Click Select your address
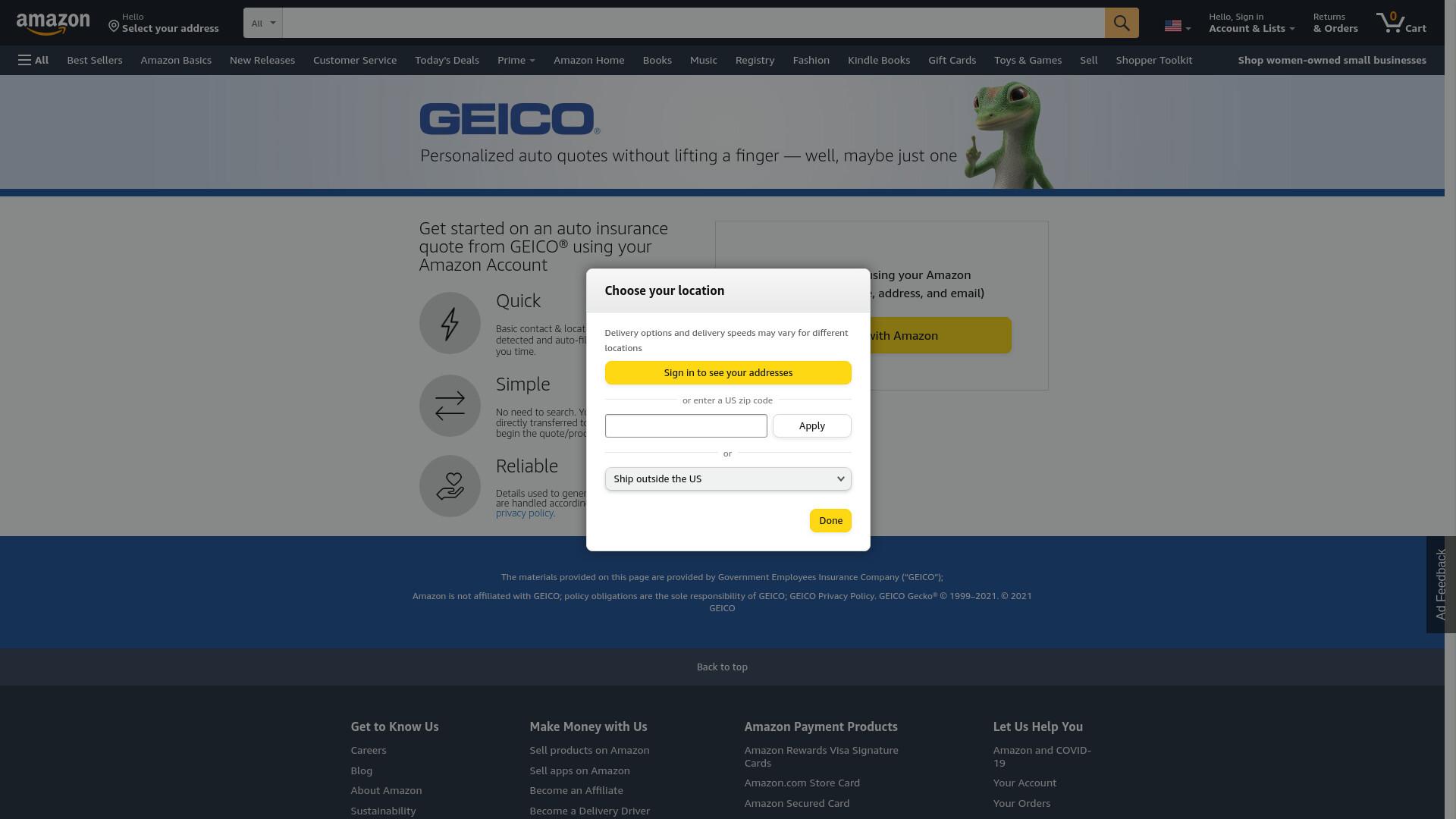 pos(163,23)
